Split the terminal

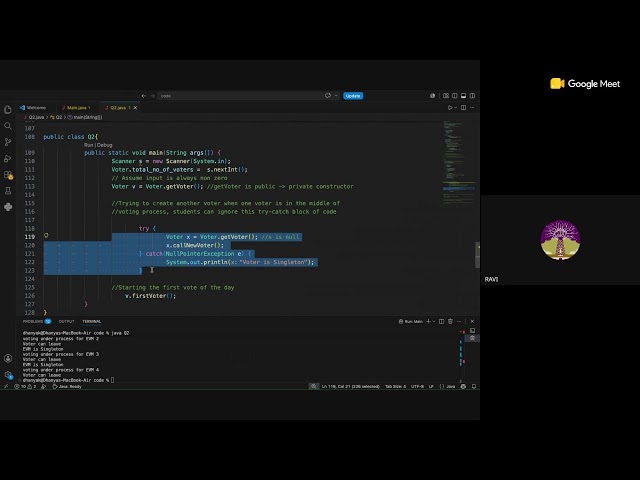[442, 322]
